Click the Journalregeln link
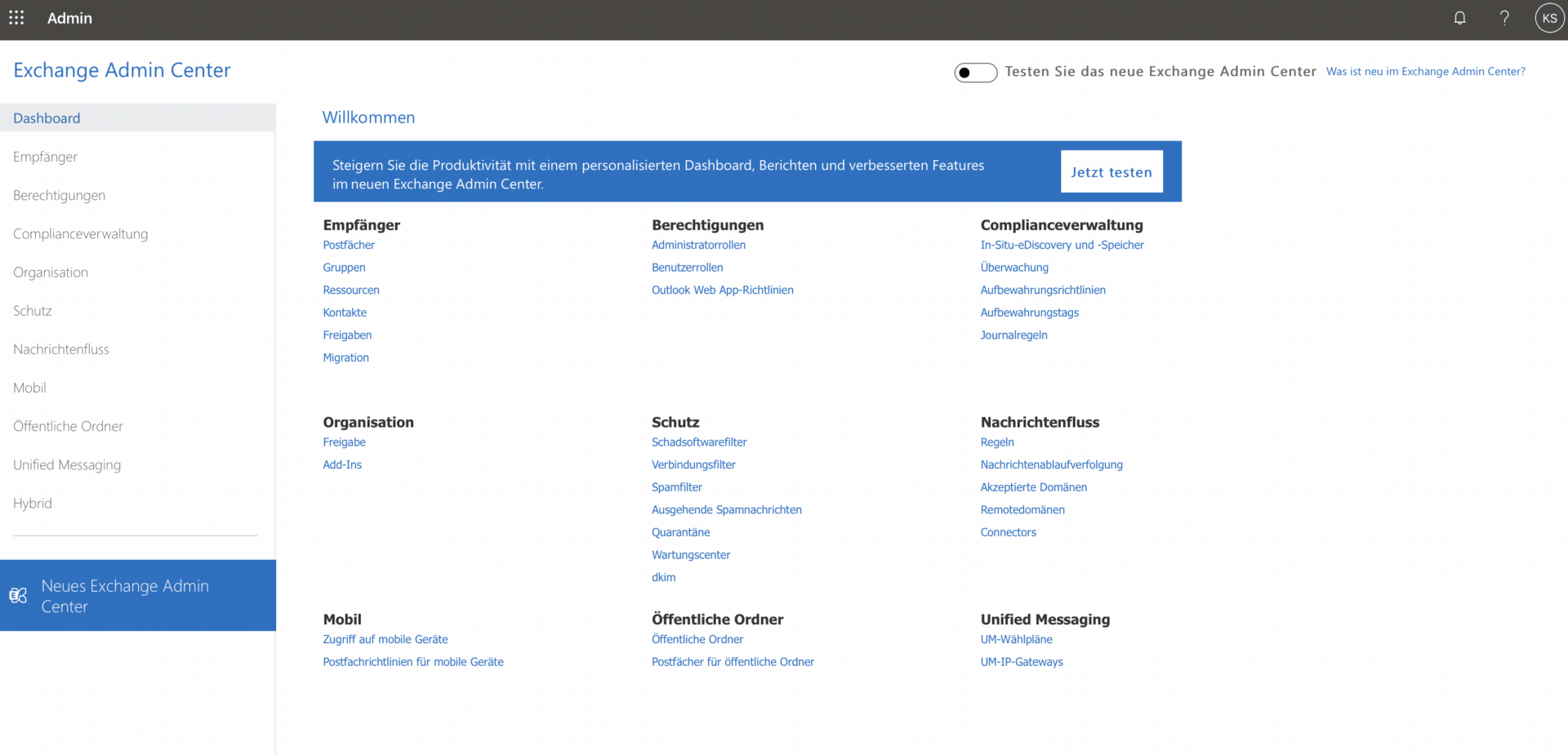1568x755 pixels. (1013, 335)
